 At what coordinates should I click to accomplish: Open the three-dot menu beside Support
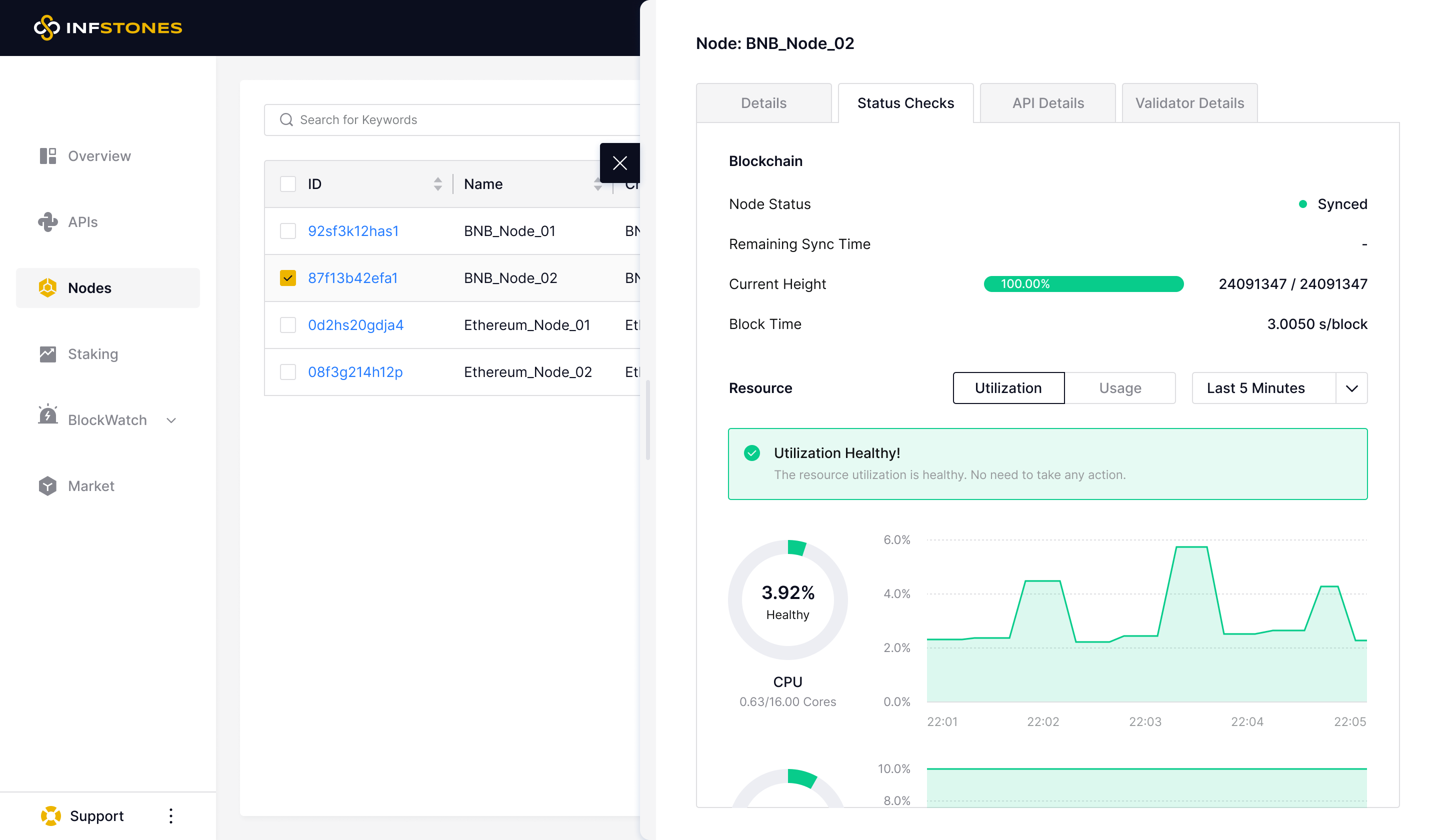(170, 816)
